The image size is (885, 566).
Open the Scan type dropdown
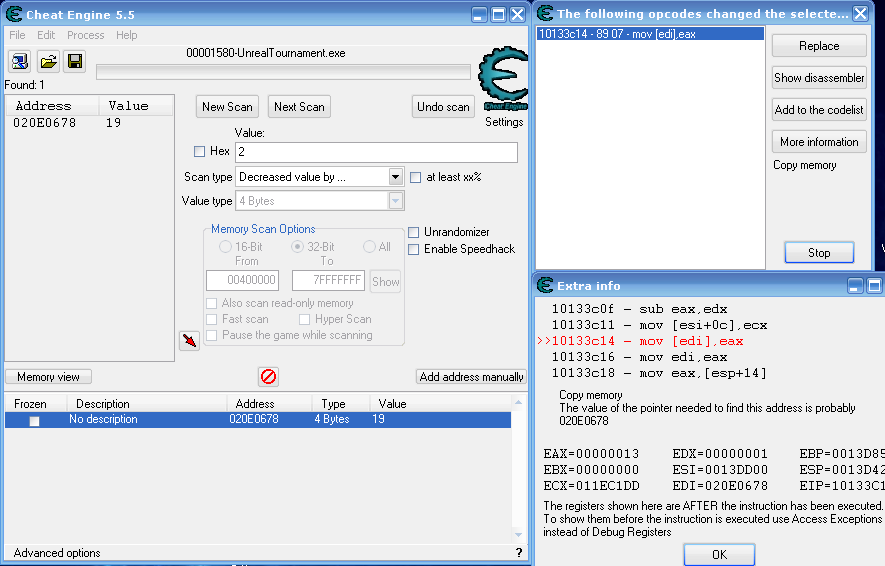click(x=396, y=177)
